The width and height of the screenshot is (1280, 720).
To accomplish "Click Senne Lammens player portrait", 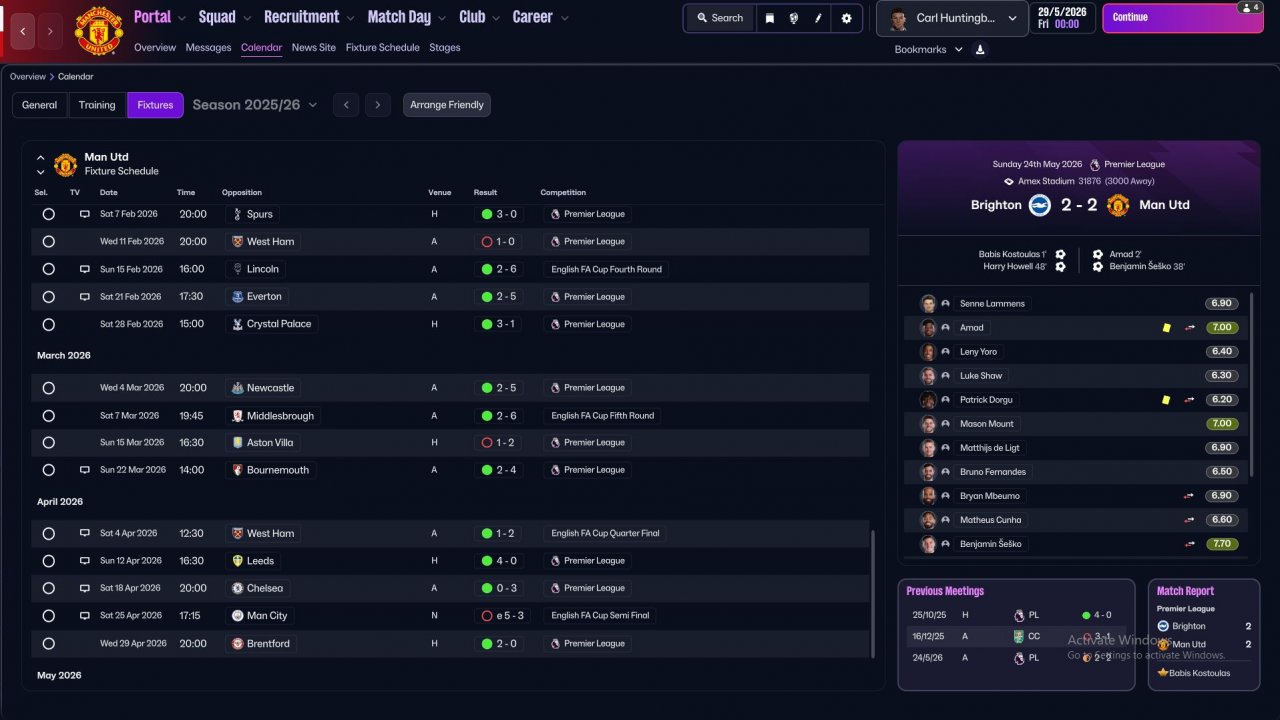I will tap(928, 304).
